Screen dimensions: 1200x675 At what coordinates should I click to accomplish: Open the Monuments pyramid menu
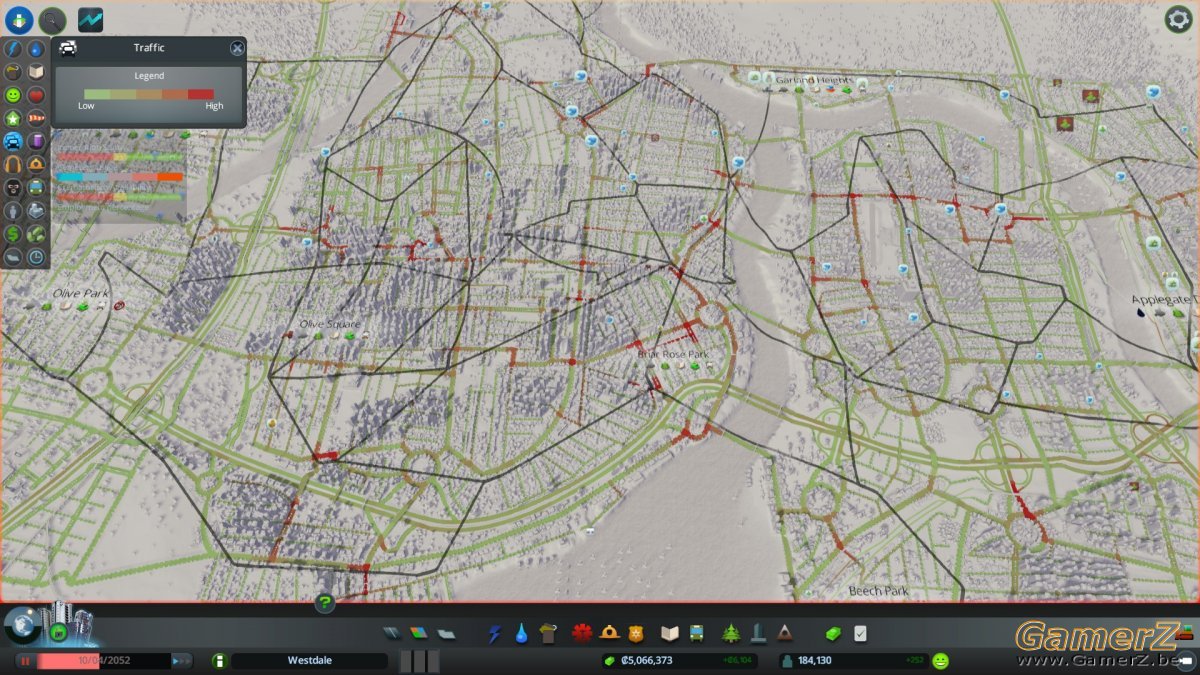785,633
